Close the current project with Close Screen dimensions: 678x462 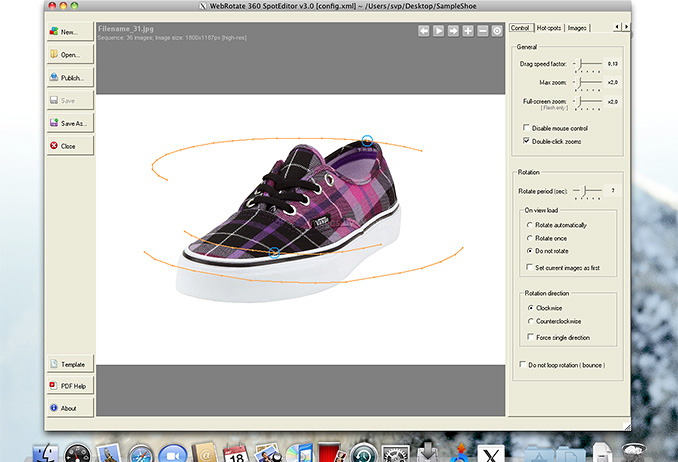[70, 146]
